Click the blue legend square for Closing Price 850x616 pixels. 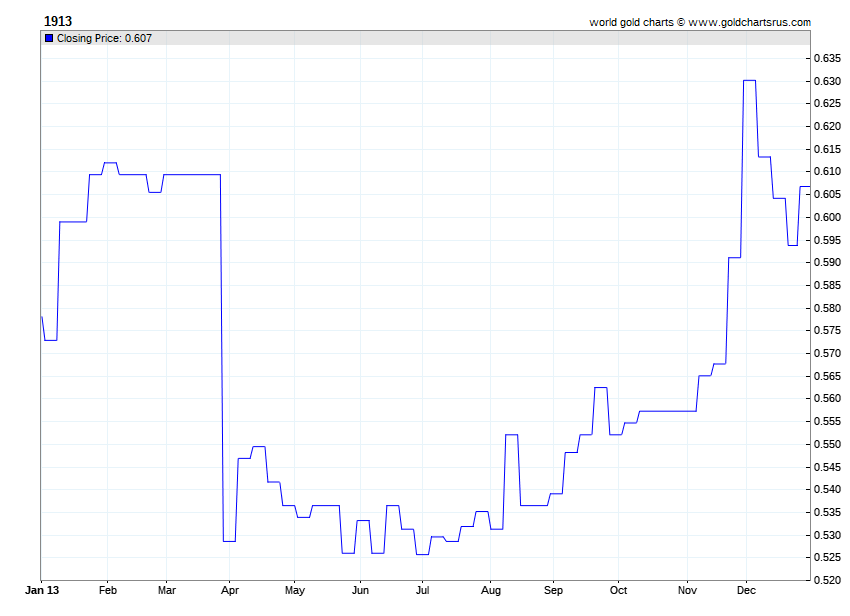[49, 38]
